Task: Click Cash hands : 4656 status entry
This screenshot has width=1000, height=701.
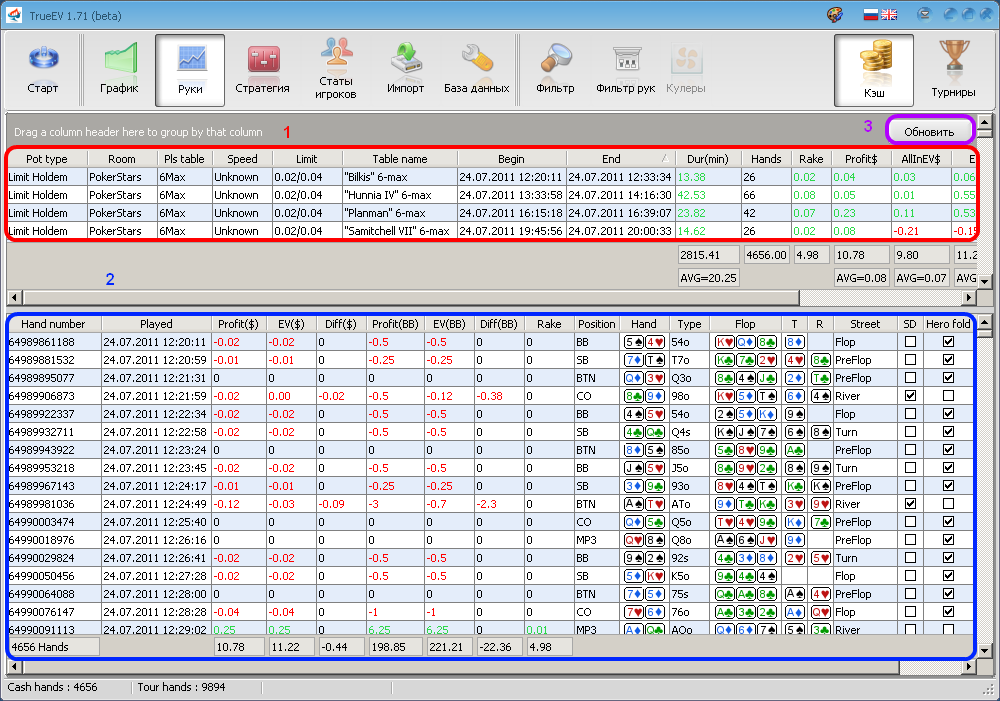Action: click(52, 687)
